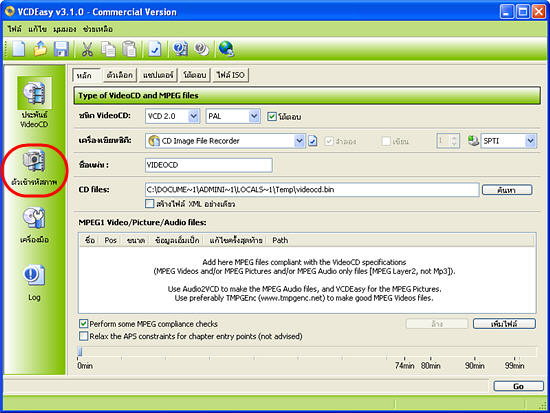This screenshot has width=550, height=413.
Task: Click the 80min capacity marker
Action: click(x=431, y=365)
